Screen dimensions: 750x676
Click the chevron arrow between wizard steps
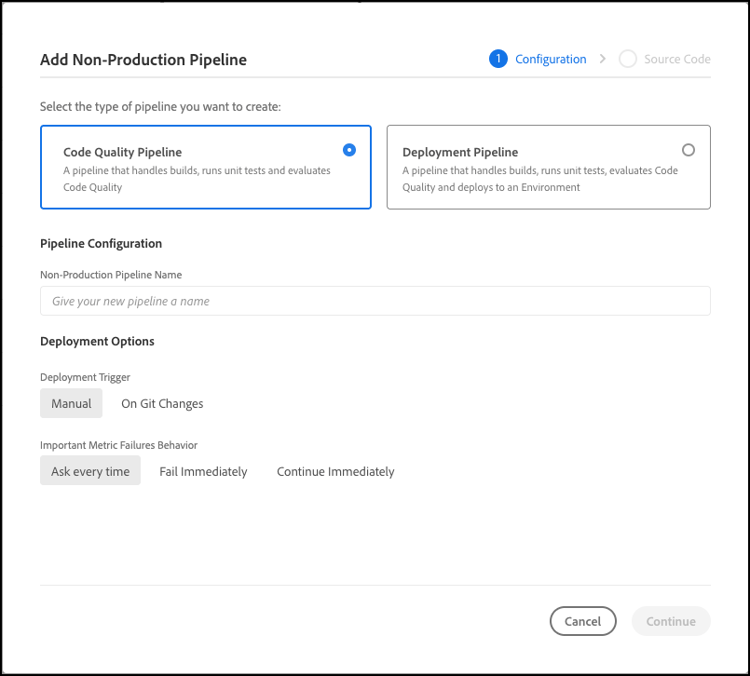(x=603, y=59)
